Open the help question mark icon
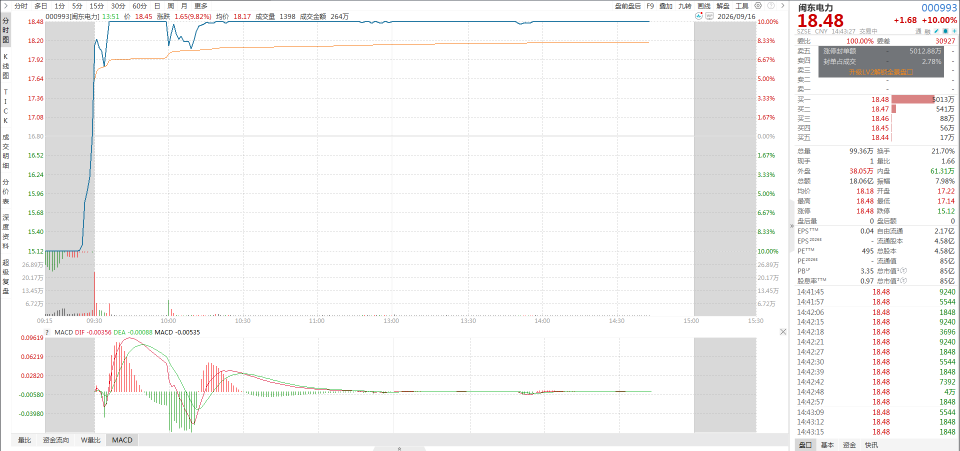 (771, 6)
